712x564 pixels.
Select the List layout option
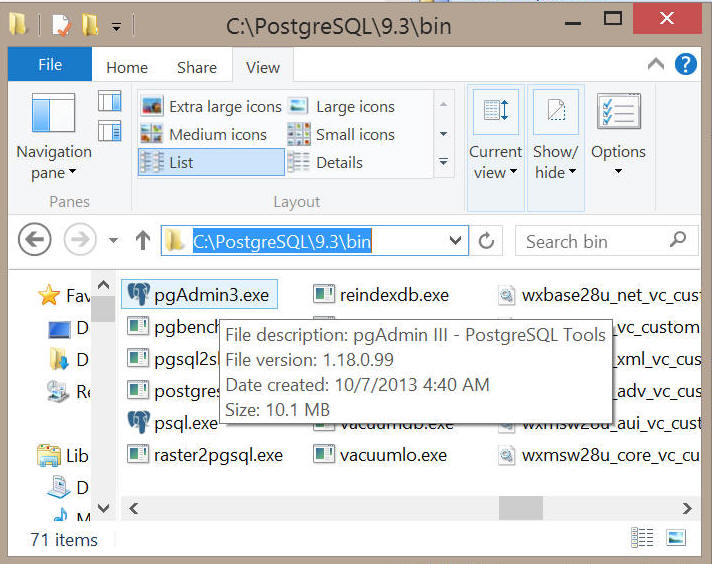[x=211, y=162]
